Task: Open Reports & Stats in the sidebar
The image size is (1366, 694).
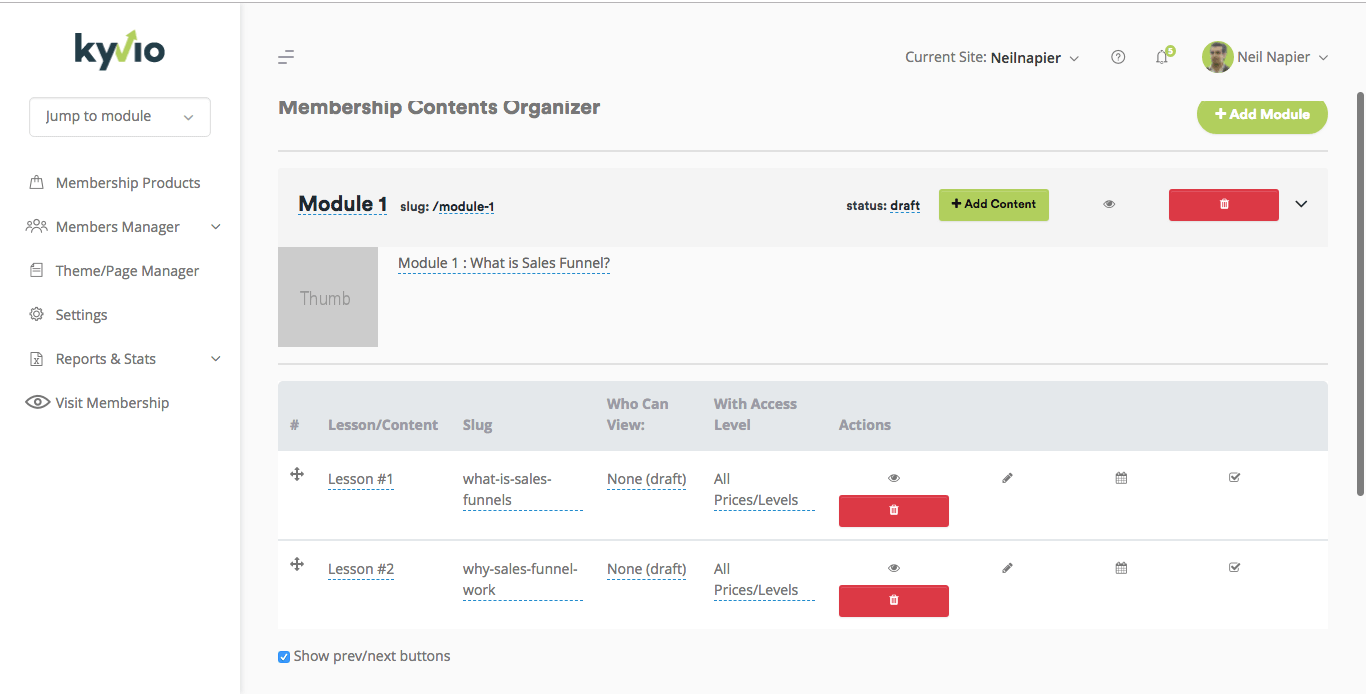Action: (x=106, y=359)
